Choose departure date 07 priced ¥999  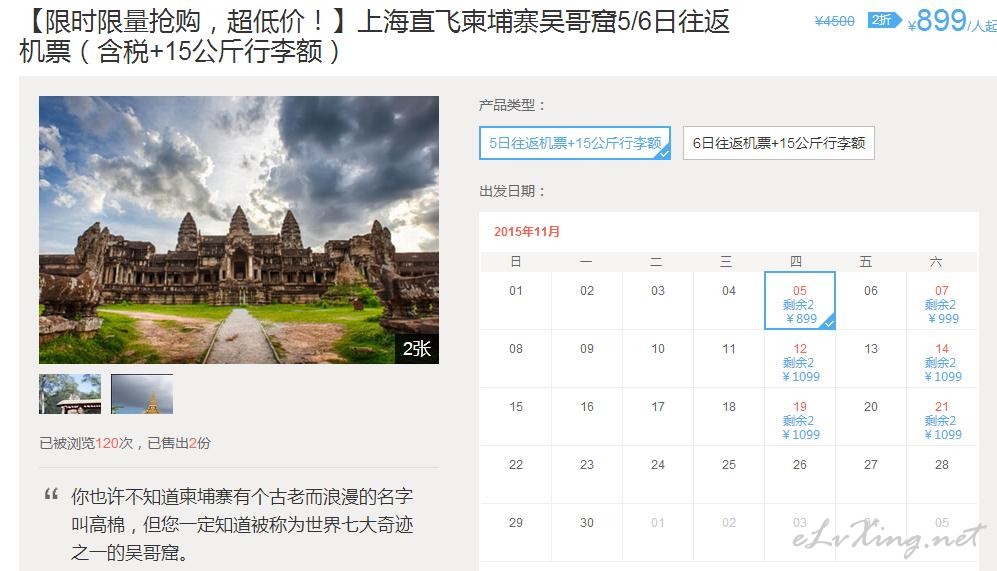(942, 301)
